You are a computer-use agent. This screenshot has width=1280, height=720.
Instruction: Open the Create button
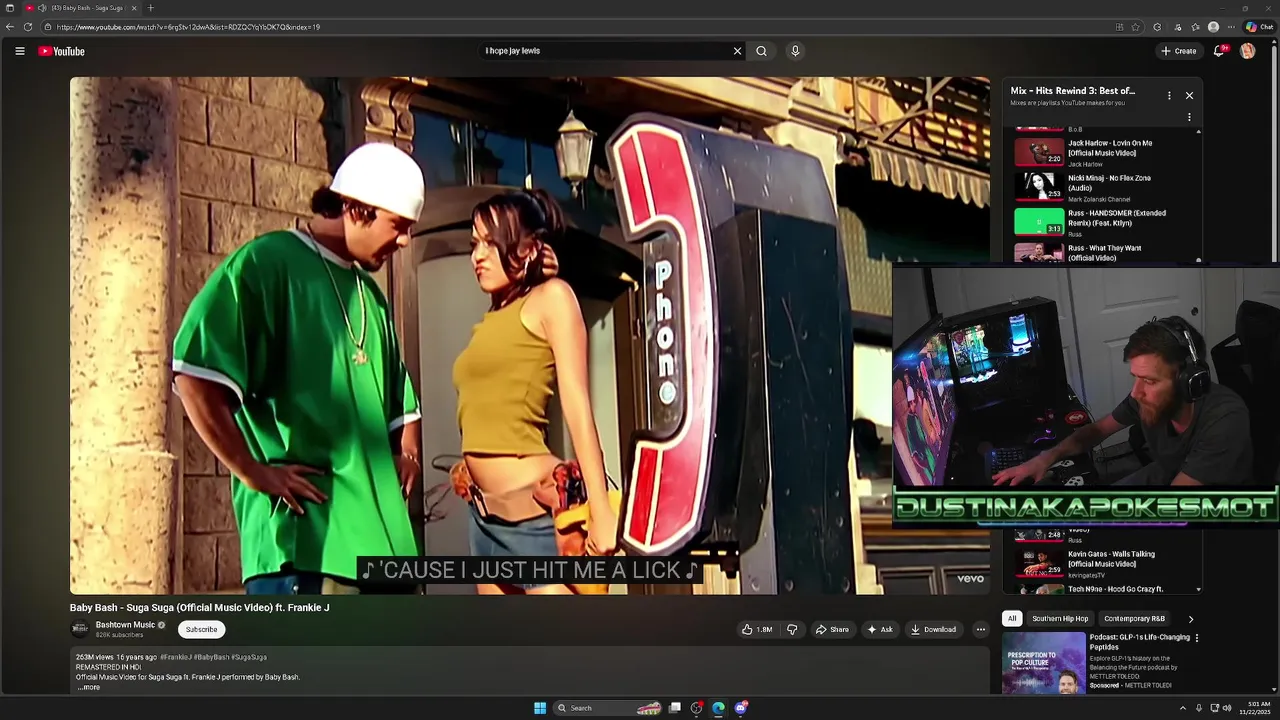point(1179,51)
